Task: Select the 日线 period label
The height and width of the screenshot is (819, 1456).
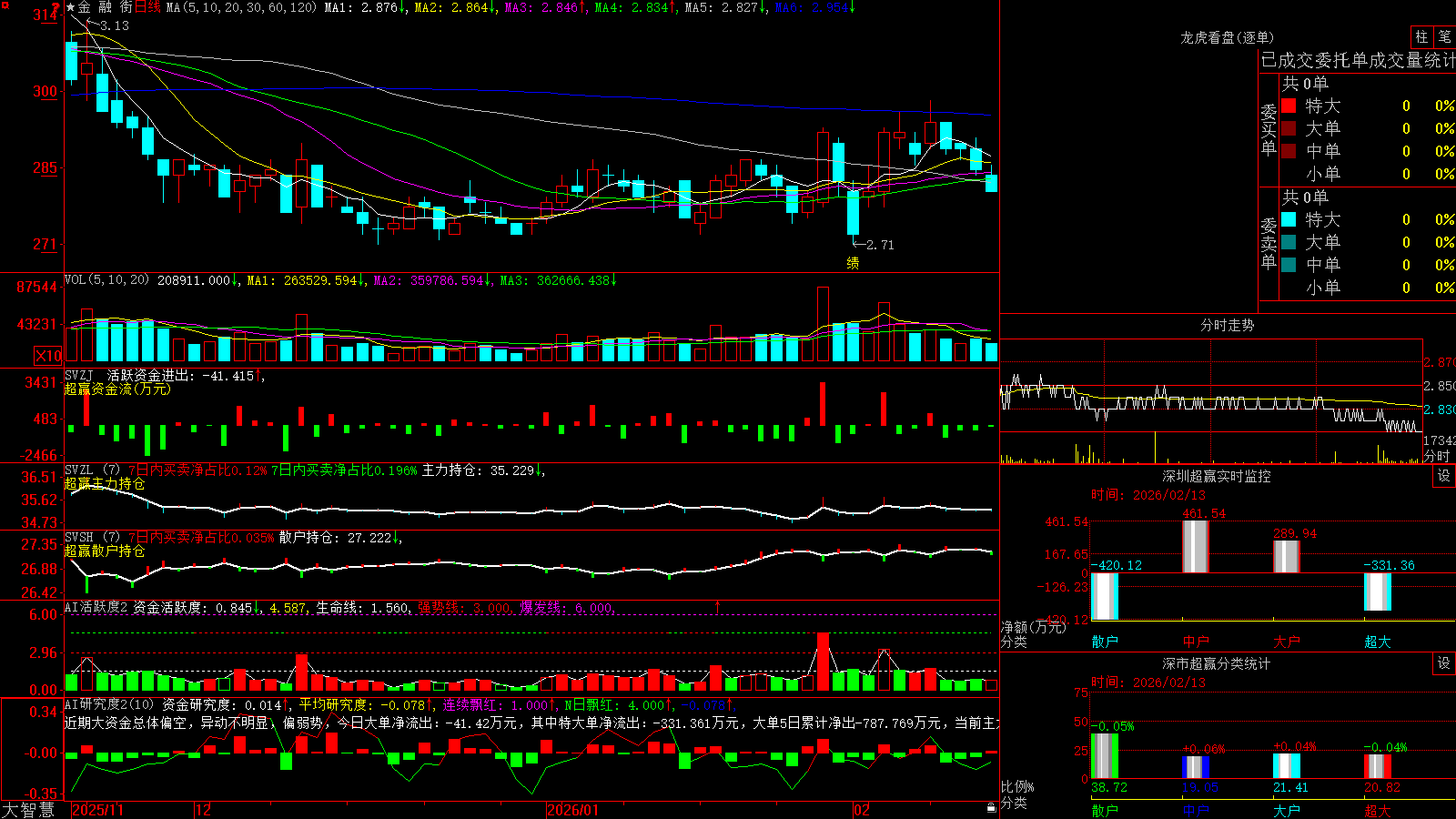Action: click(x=148, y=7)
